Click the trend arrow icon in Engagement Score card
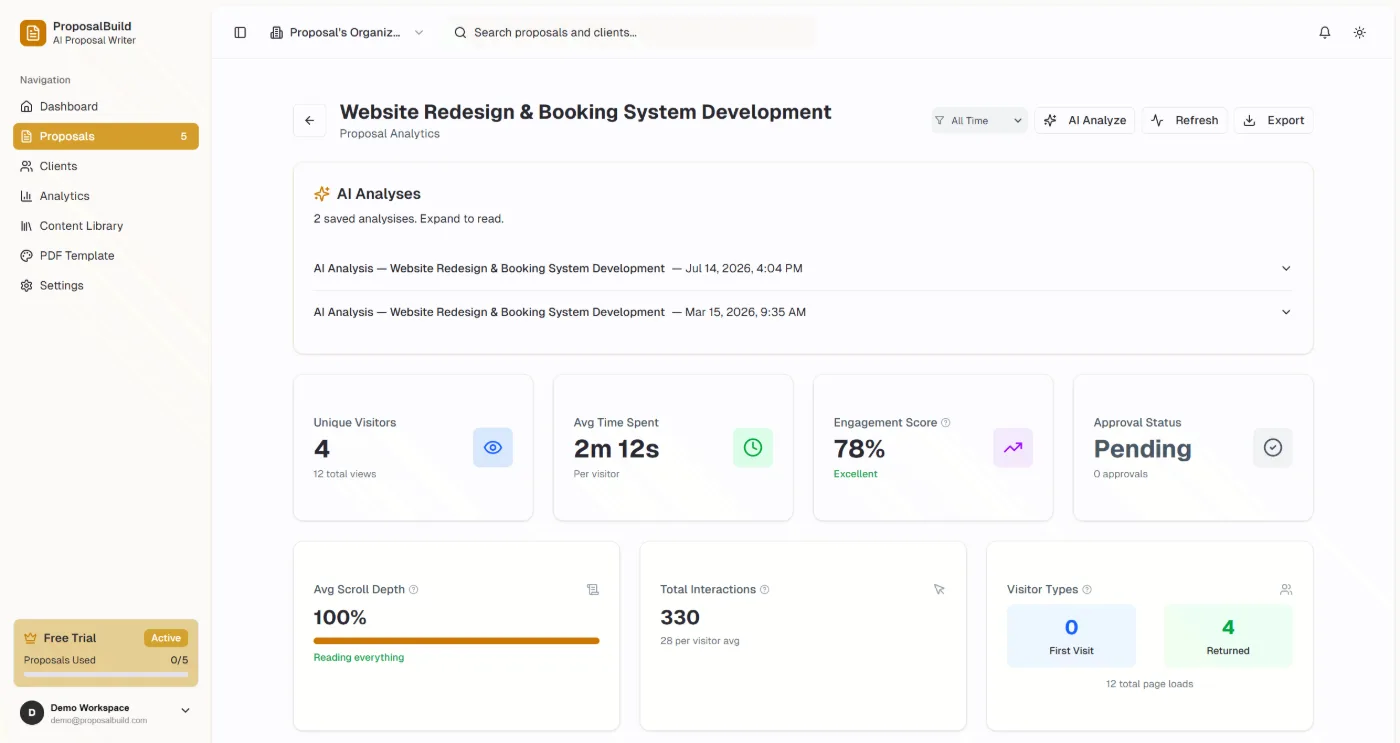1400x743 pixels. coord(1013,448)
